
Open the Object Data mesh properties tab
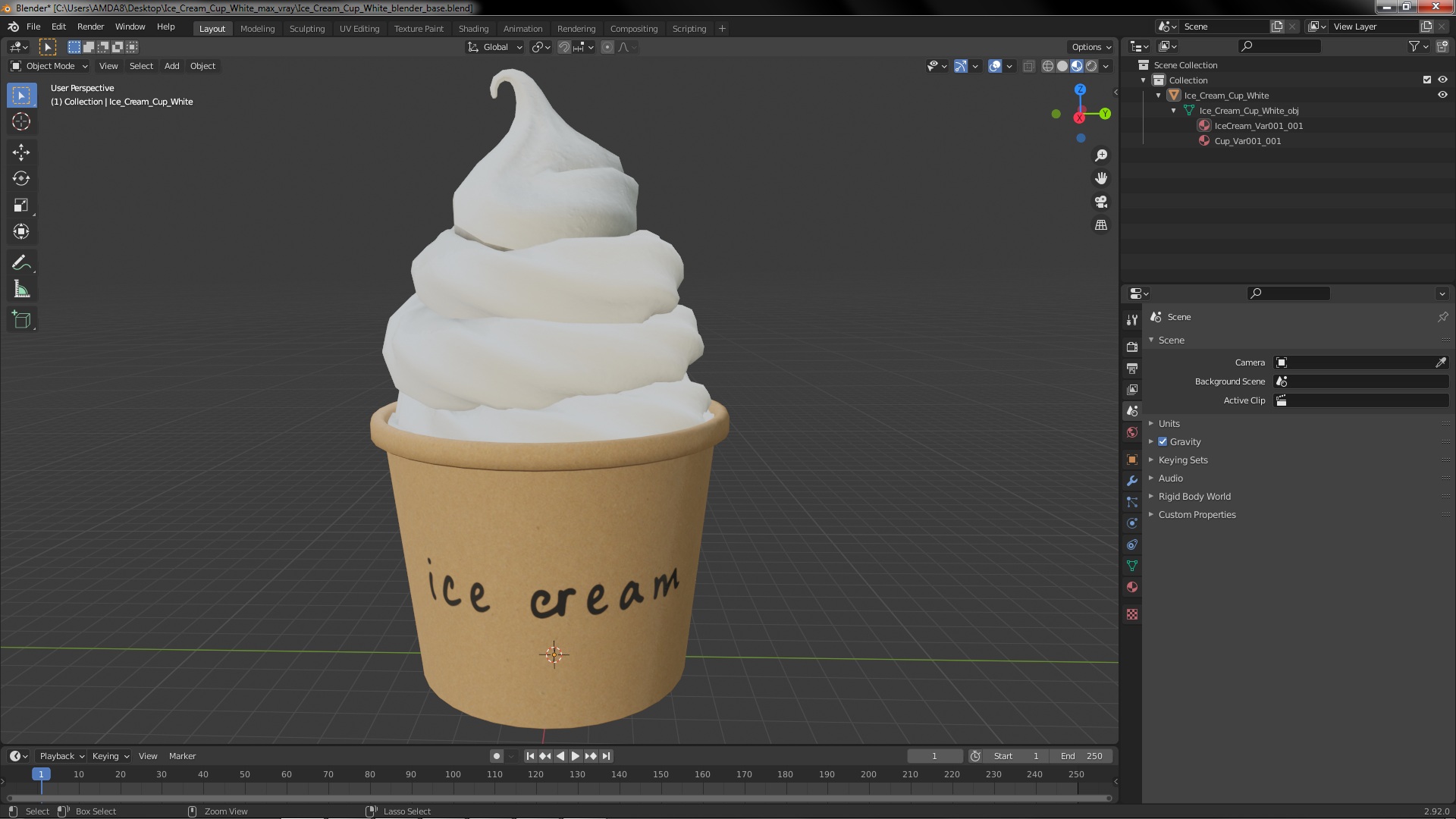1132,566
